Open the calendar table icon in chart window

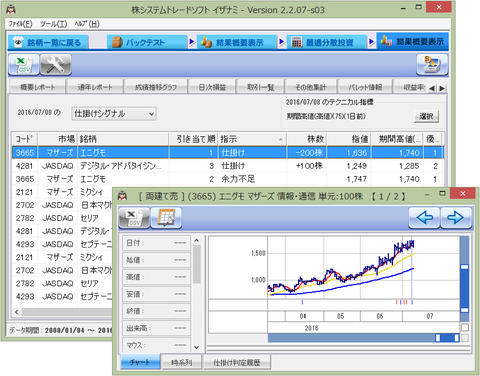[x=166, y=218]
